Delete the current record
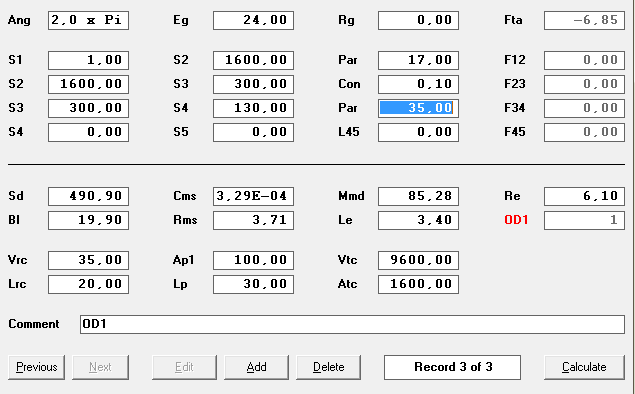This screenshot has width=635, height=394. 328,367
